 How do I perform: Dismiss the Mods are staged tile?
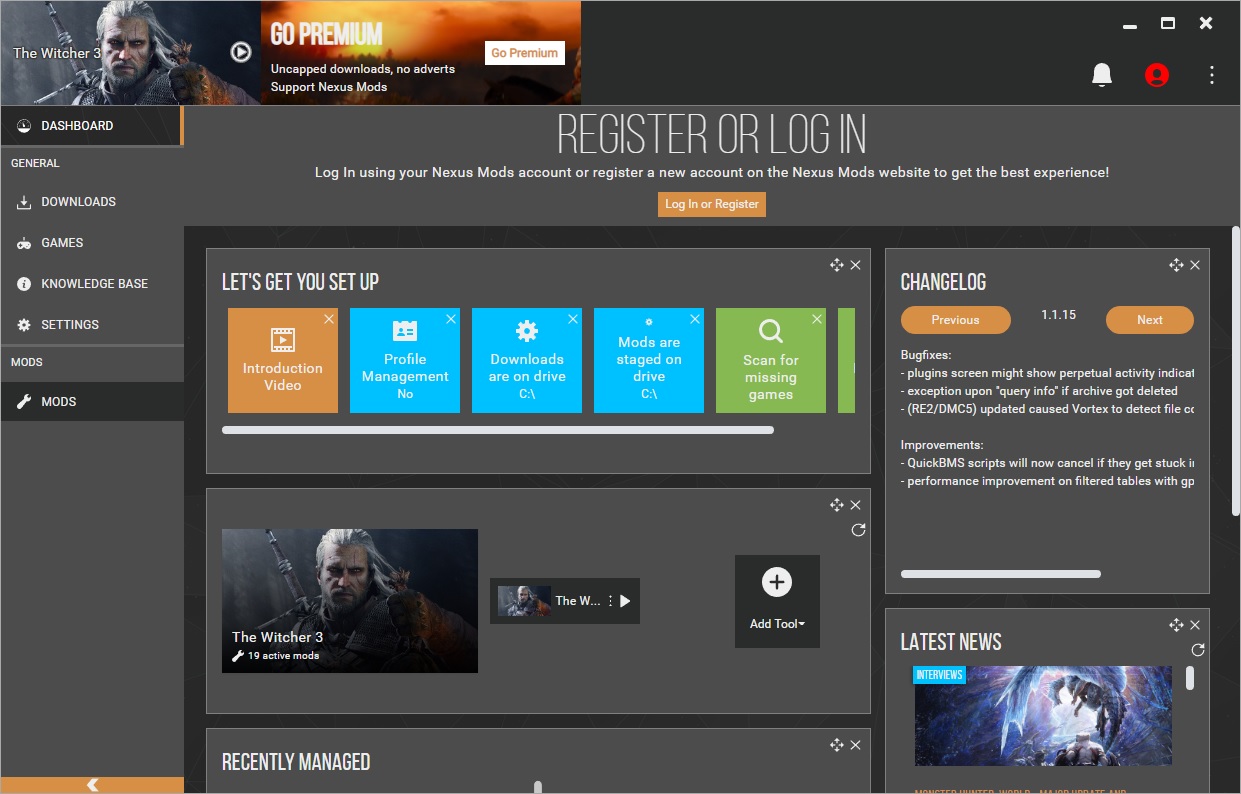(x=695, y=319)
